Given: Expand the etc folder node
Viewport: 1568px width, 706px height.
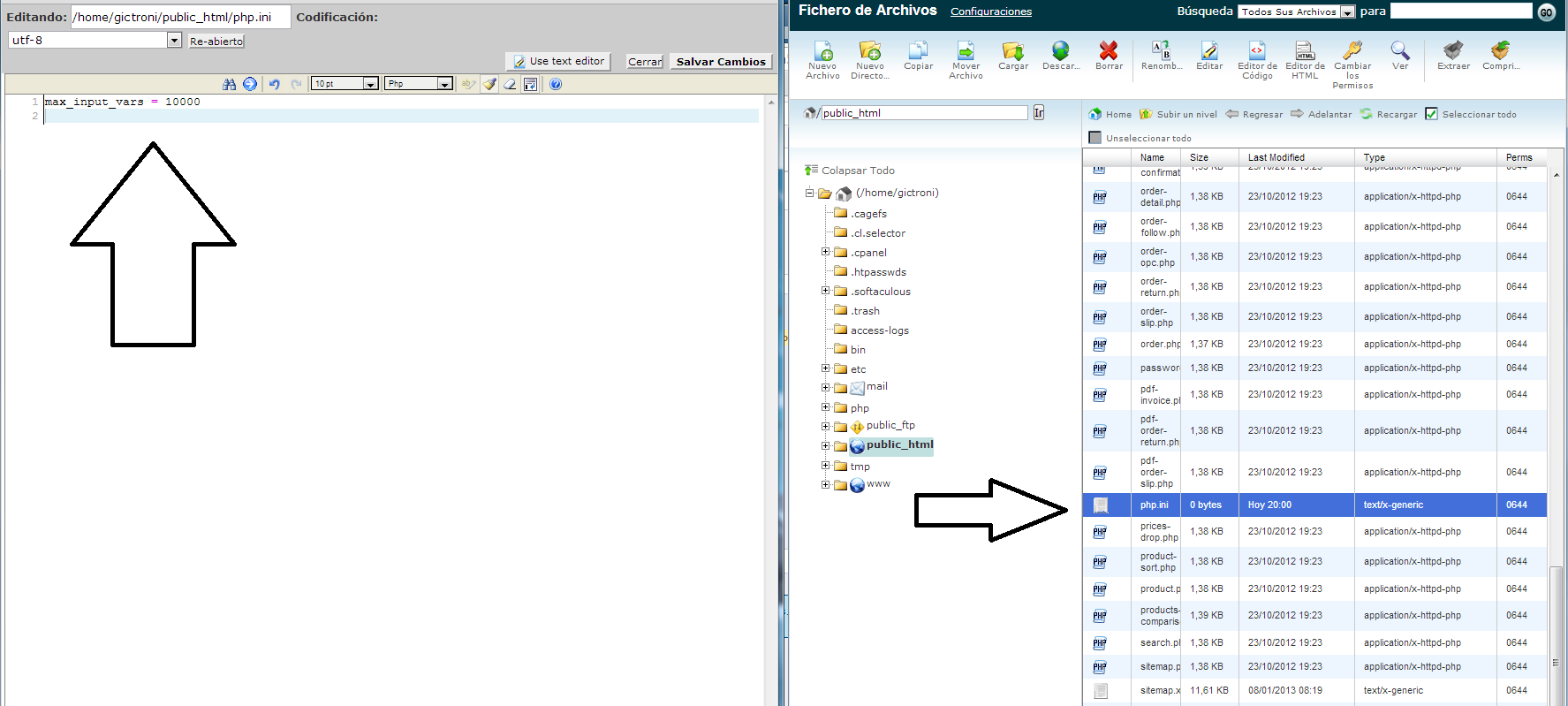Looking at the screenshot, I should [826, 368].
